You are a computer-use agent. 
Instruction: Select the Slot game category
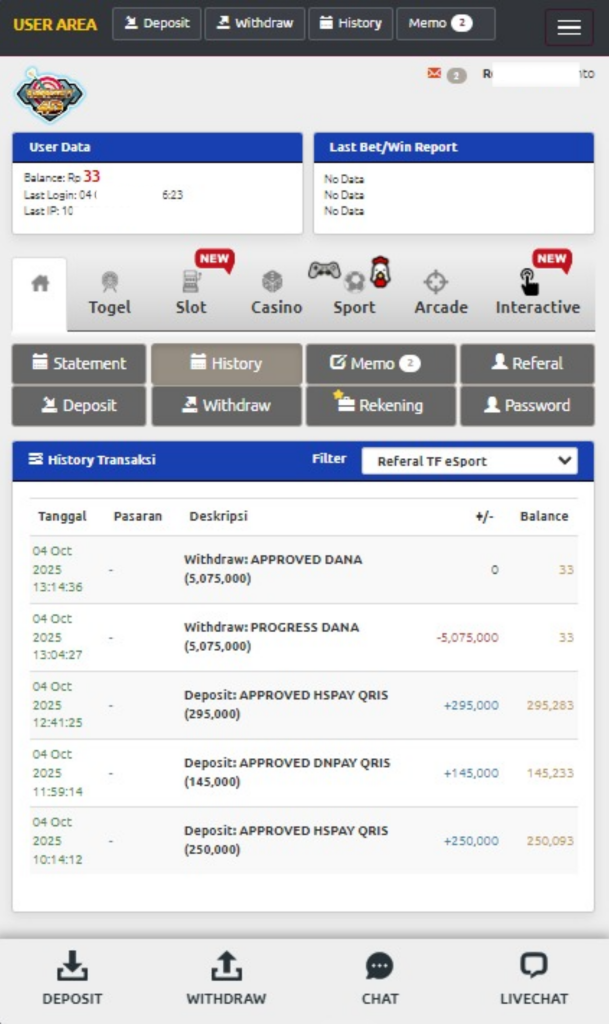pyautogui.click(x=191, y=293)
